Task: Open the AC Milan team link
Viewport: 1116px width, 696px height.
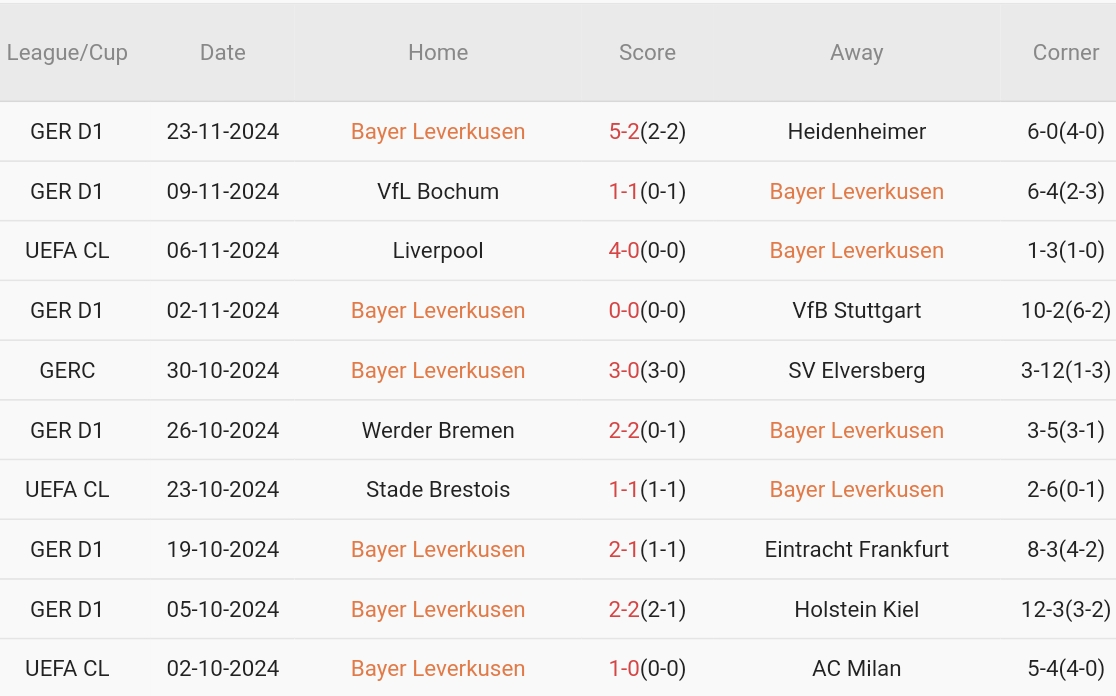Action: pos(857,669)
